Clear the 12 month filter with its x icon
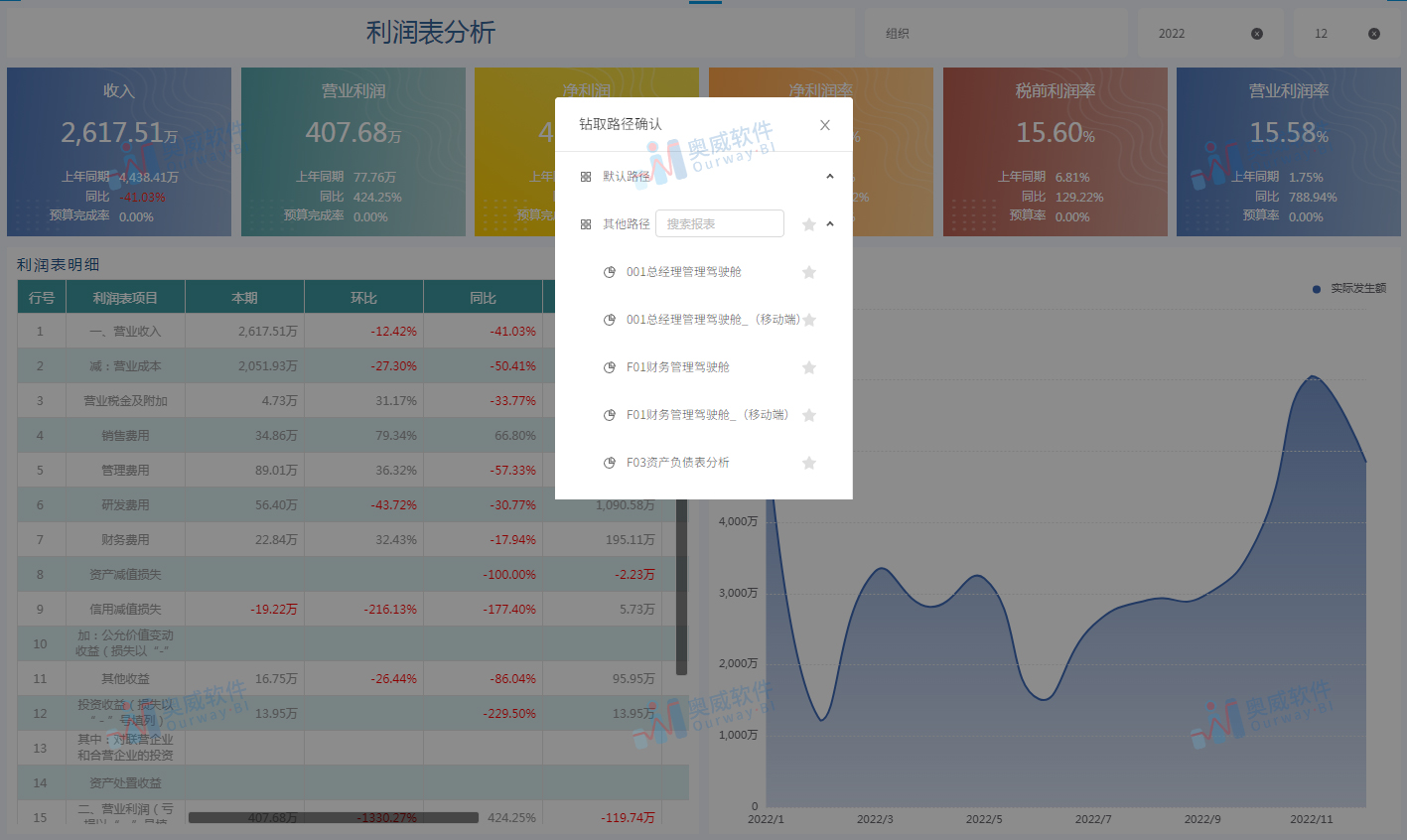The height and width of the screenshot is (840, 1407). (x=1375, y=33)
